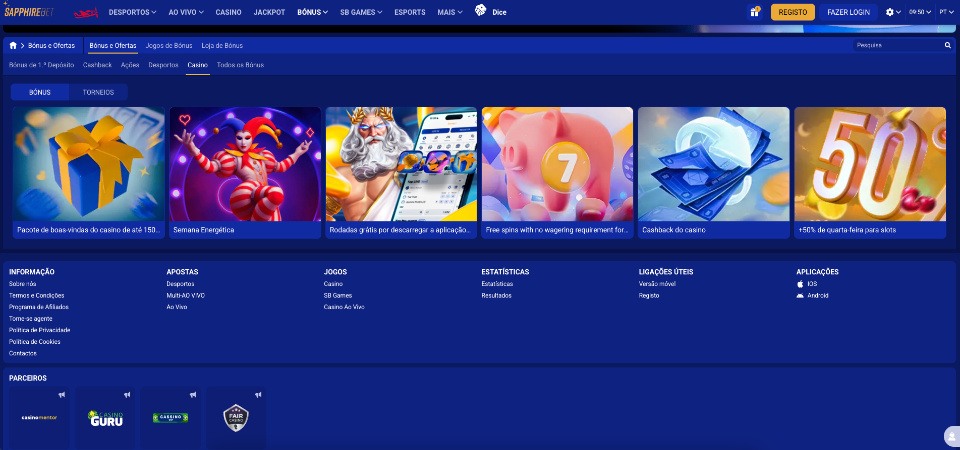This screenshot has height=450, width=960.
Task: Open Esports in the top navigation
Action: (x=410, y=12)
